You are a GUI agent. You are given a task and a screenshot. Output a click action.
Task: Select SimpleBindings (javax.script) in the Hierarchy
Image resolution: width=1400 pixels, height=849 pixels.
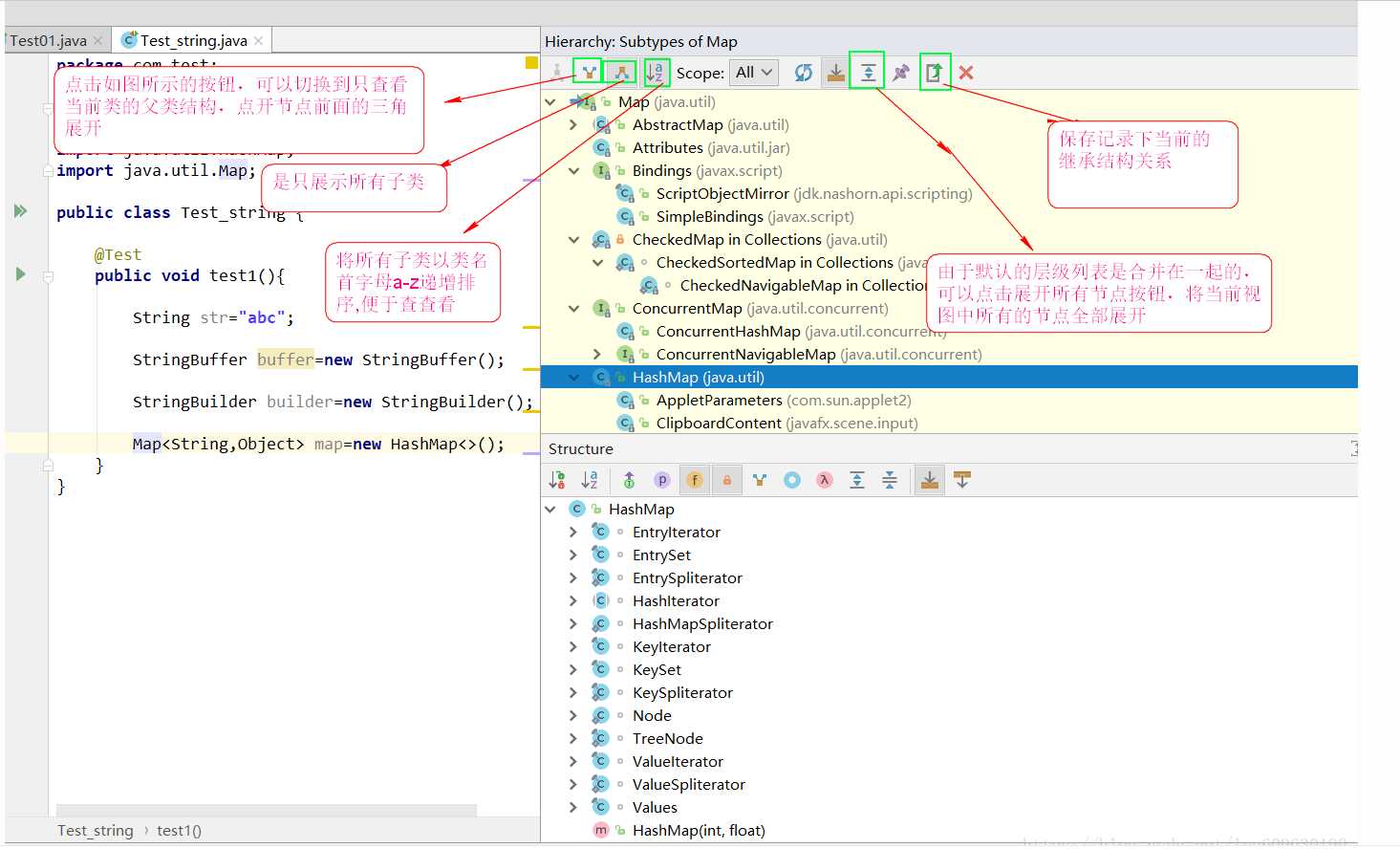click(x=755, y=216)
